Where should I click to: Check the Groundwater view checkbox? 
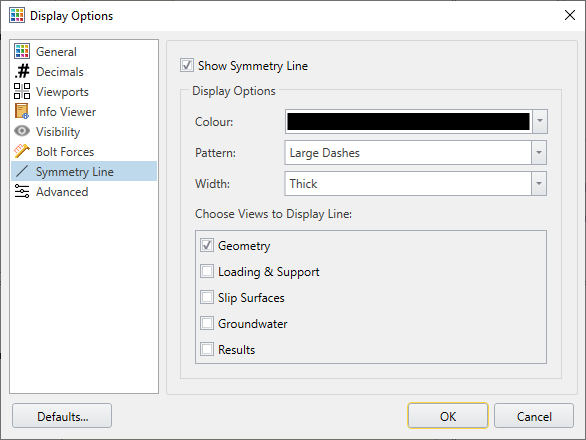207,323
